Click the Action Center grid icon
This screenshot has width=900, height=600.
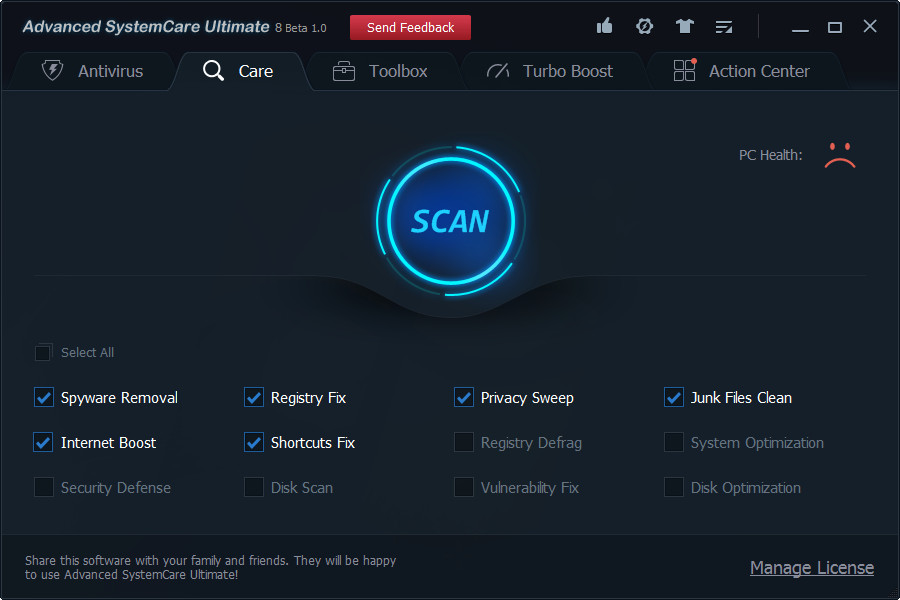pyautogui.click(x=685, y=70)
